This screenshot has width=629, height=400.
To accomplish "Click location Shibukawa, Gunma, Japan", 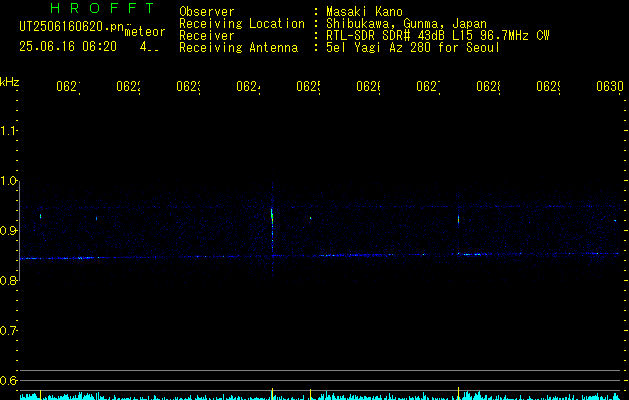I will [406, 24].
